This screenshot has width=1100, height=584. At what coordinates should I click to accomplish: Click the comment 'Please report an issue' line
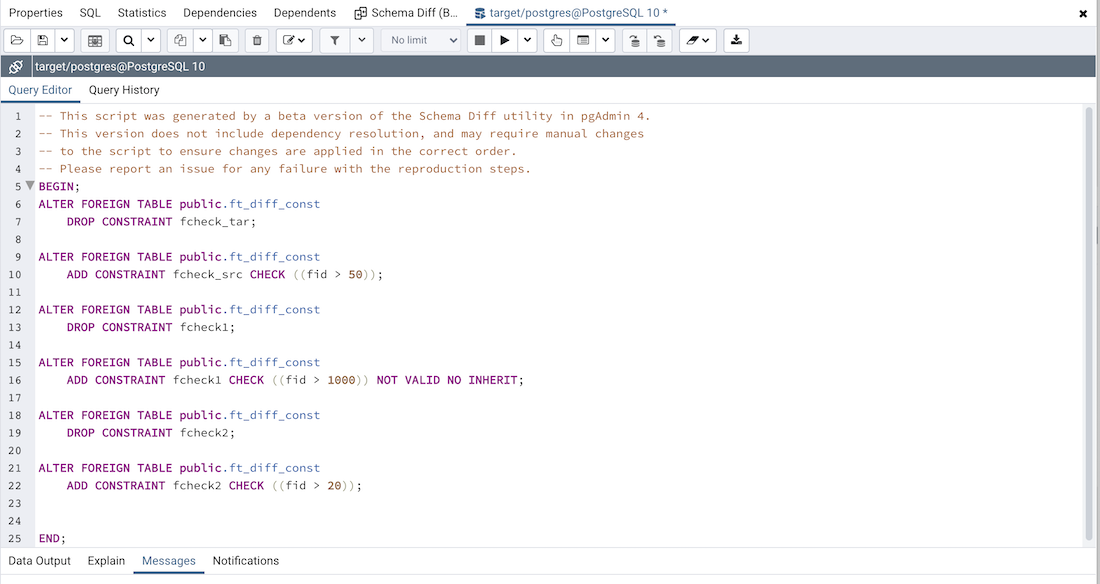pyautogui.click(x=285, y=168)
